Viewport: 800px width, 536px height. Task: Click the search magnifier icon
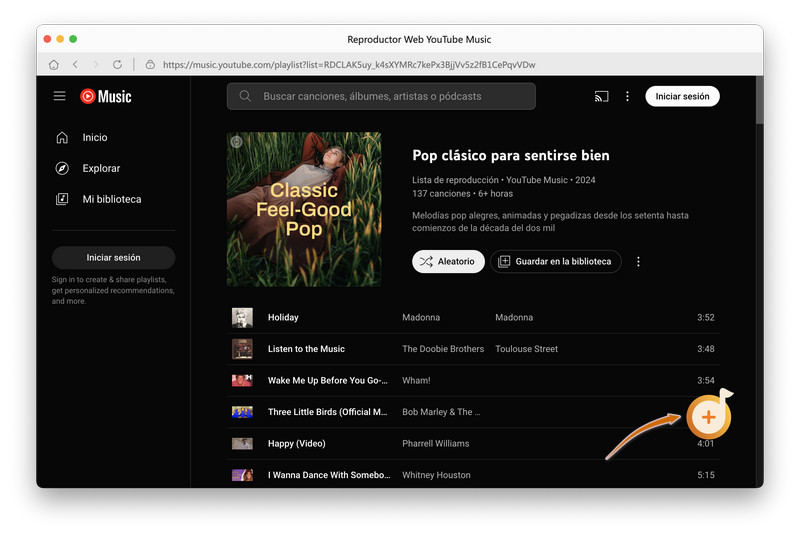(x=245, y=96)
